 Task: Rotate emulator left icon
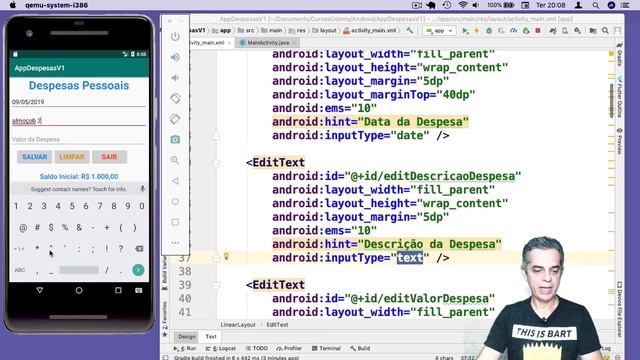click(x=175, y=98)
